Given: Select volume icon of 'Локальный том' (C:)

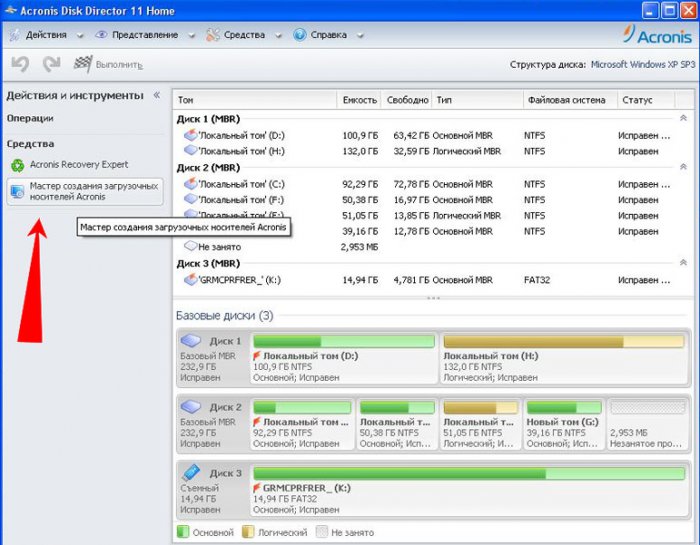Looking at the screenshot, I should 191,183.
